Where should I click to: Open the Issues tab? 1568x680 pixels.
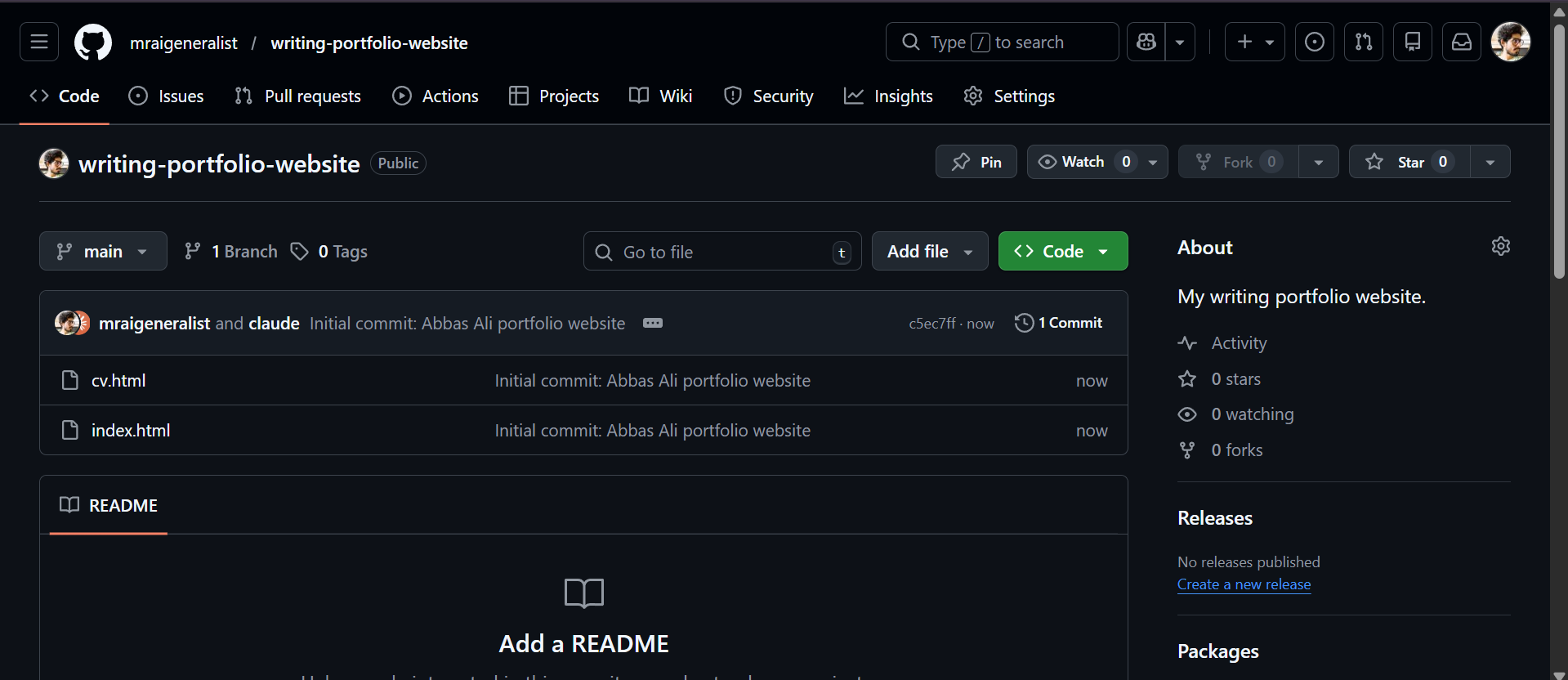pyautogui.click(x=167, y=96)
